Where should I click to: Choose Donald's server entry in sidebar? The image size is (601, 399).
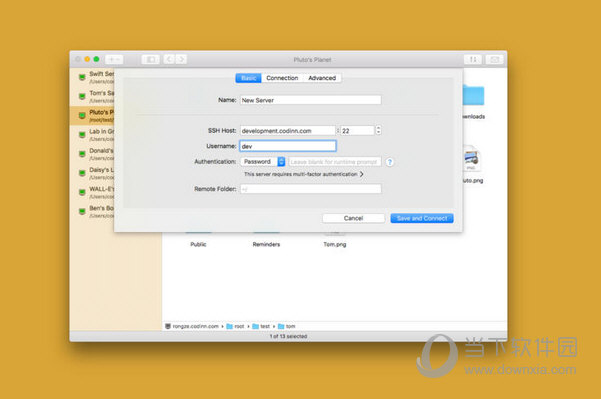point(92,154)
